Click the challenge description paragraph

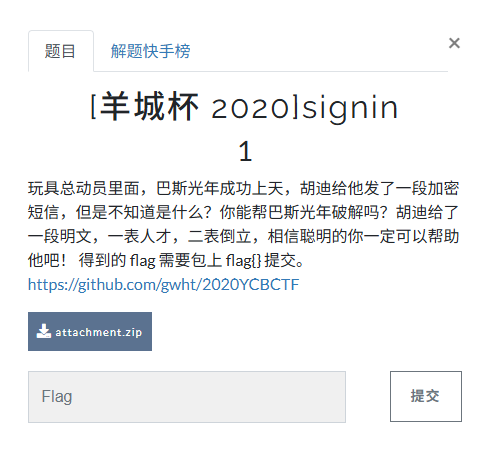click(x=244, y=224)
